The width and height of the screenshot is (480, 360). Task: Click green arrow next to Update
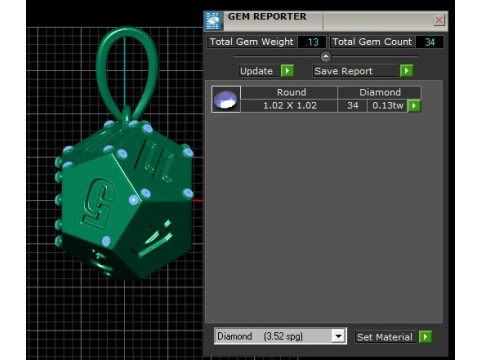click(287, 71)
